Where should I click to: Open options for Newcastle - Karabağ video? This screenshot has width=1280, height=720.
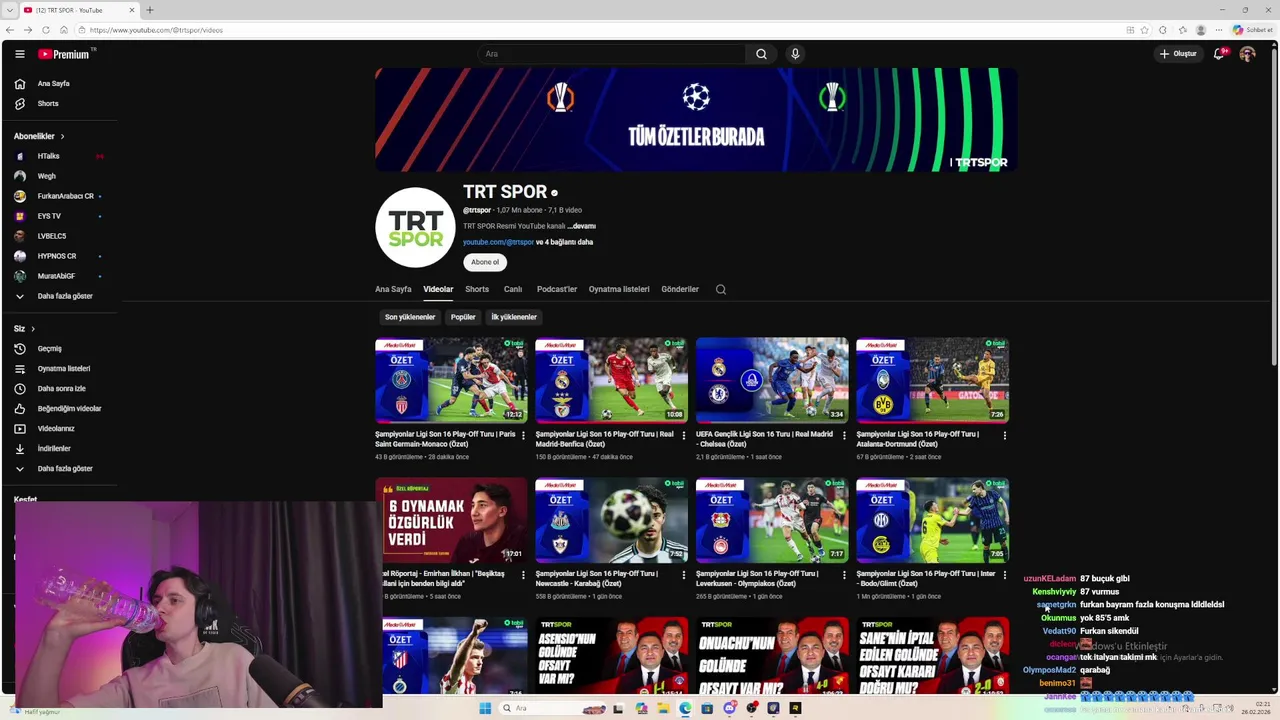683,575
